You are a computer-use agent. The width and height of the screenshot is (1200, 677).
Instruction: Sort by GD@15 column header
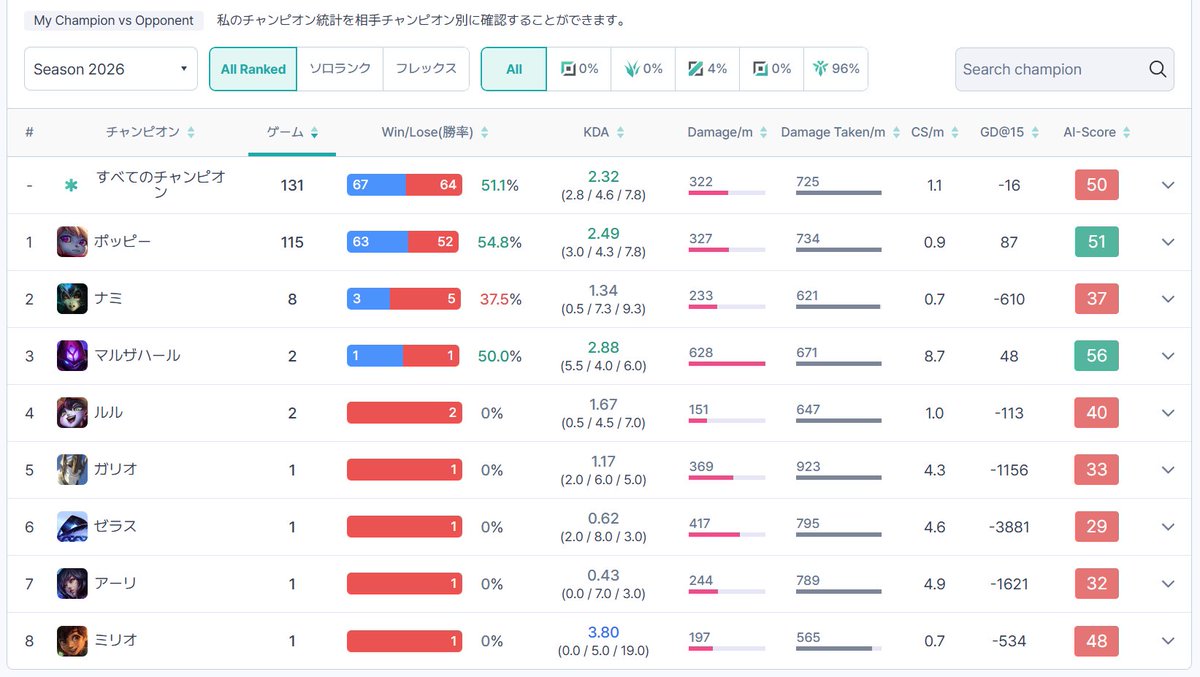(x=1009, y=132)
